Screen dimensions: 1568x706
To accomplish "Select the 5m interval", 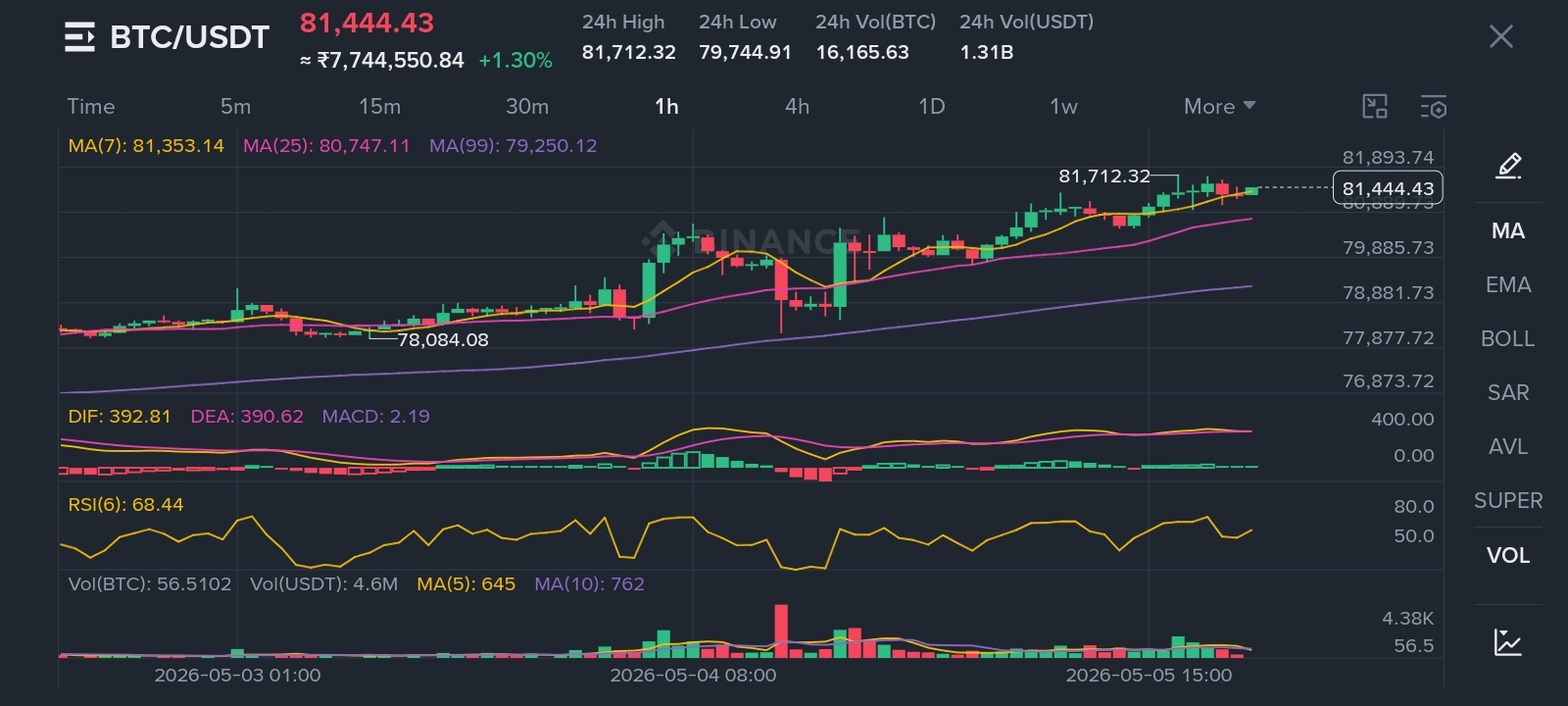I will point(235,106).
